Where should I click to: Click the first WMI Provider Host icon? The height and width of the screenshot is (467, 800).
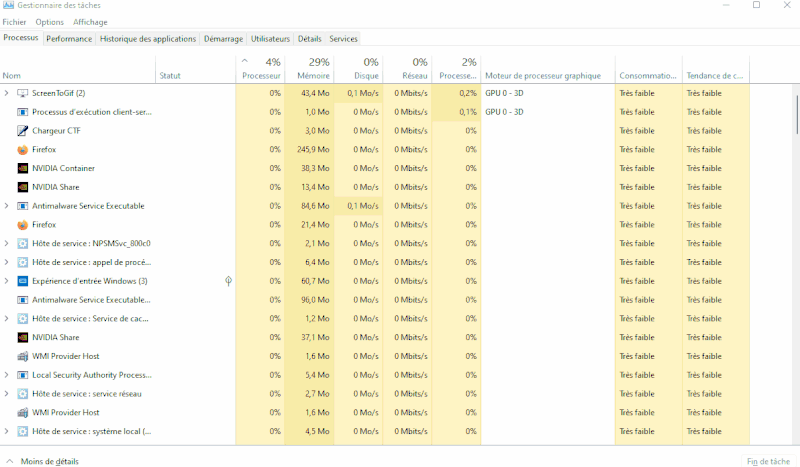point(23,356)
